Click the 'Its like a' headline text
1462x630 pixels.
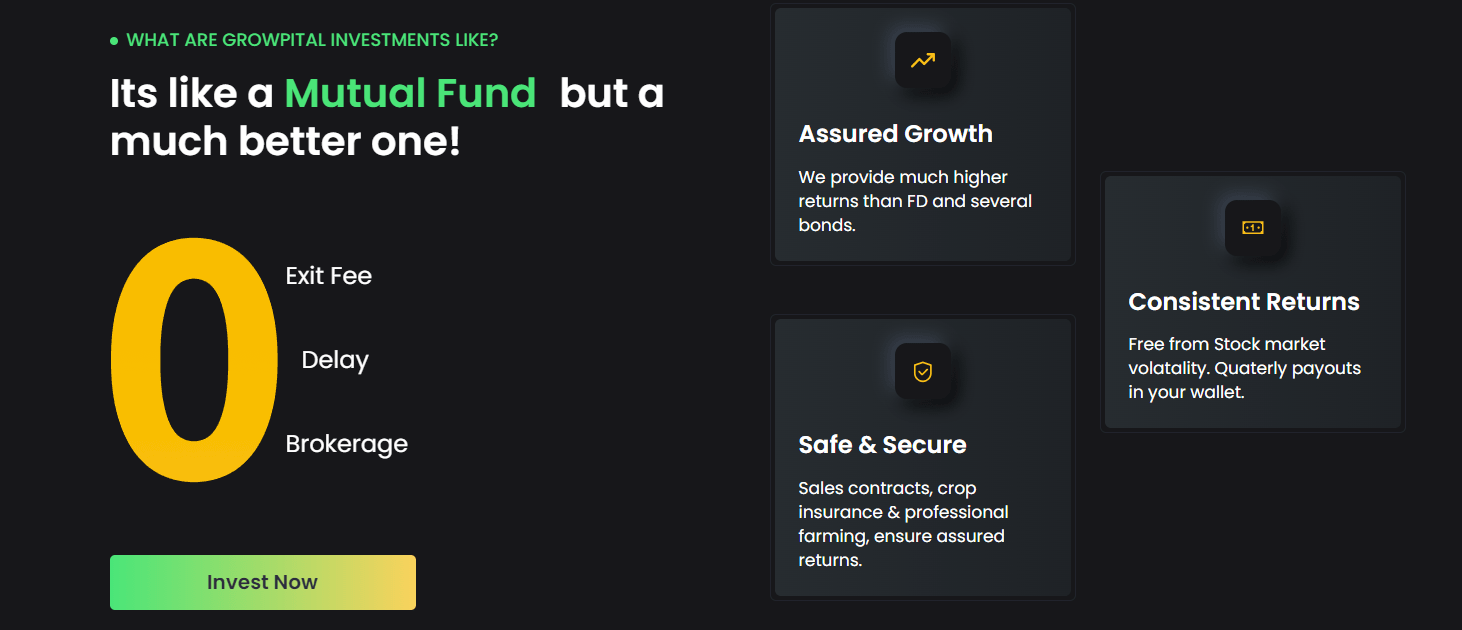pyautogui.click(x=191, y=94)
